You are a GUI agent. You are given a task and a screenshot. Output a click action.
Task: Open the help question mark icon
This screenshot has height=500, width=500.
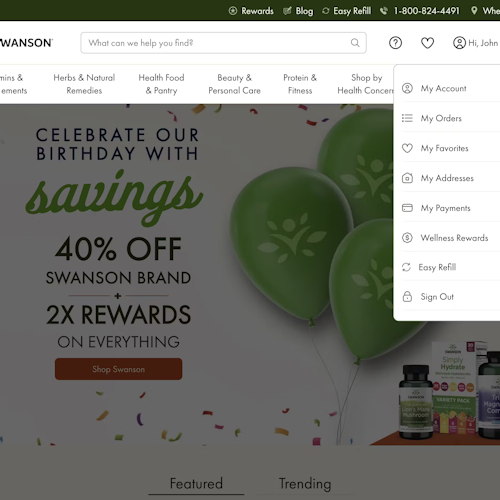pyautogui.click(x=395, y=43)
